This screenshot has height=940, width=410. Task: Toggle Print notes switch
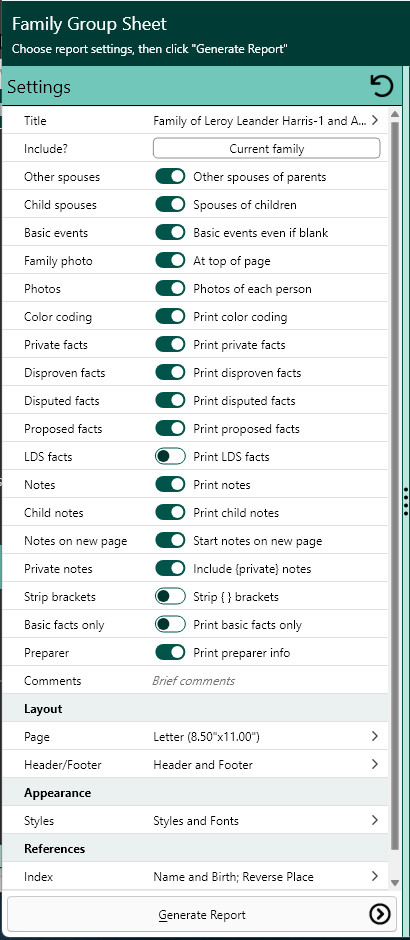170,484
